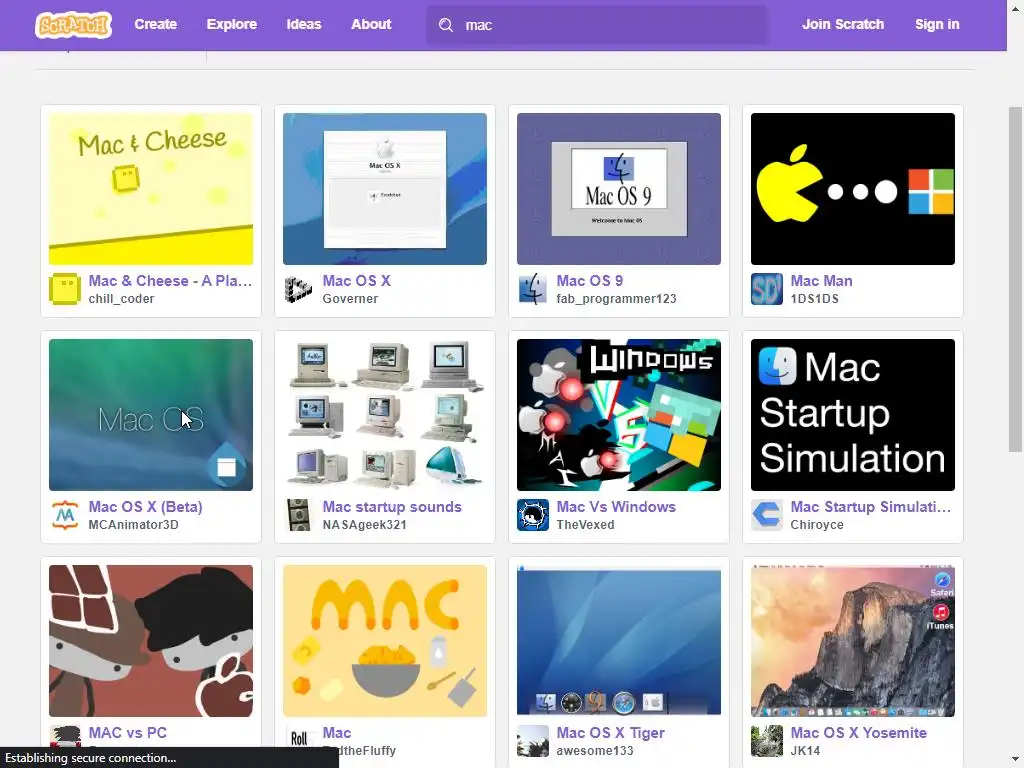Open the Mac OS X Tiger thumbnail

click(x=619, y=641)
